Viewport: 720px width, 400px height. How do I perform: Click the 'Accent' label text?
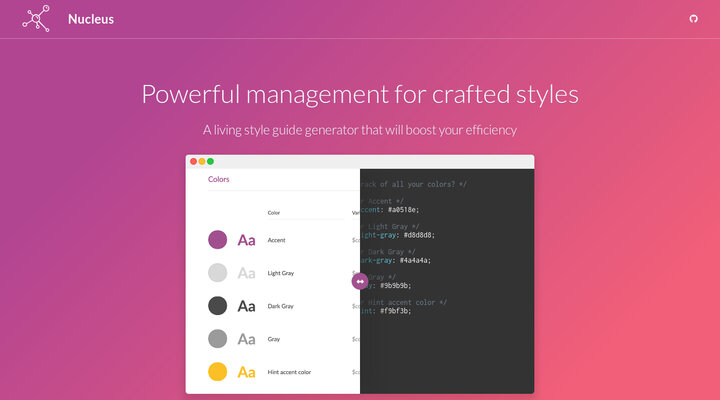pos(276,240)
